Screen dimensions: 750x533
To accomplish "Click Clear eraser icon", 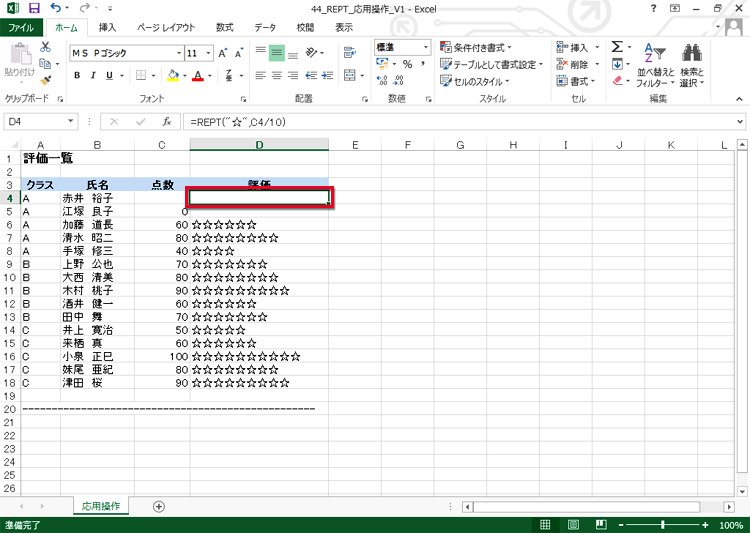I will click(x=617, y=81).
